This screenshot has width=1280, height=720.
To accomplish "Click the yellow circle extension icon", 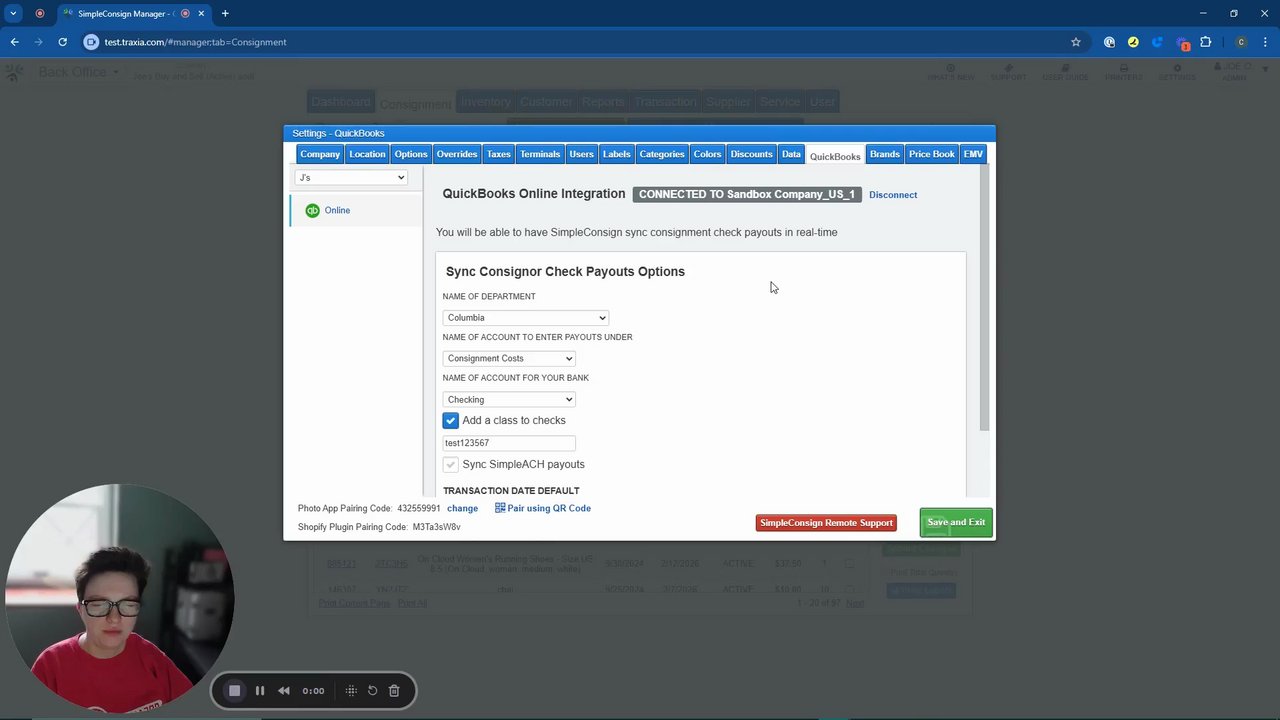I will [x=1133, y=42].
